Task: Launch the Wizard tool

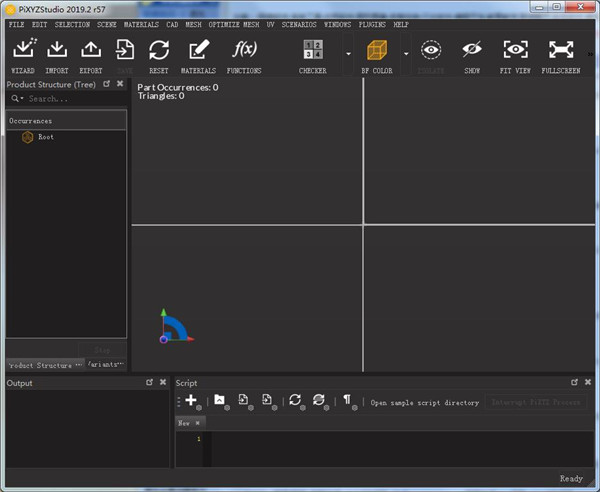Action: tap(22, 50)
